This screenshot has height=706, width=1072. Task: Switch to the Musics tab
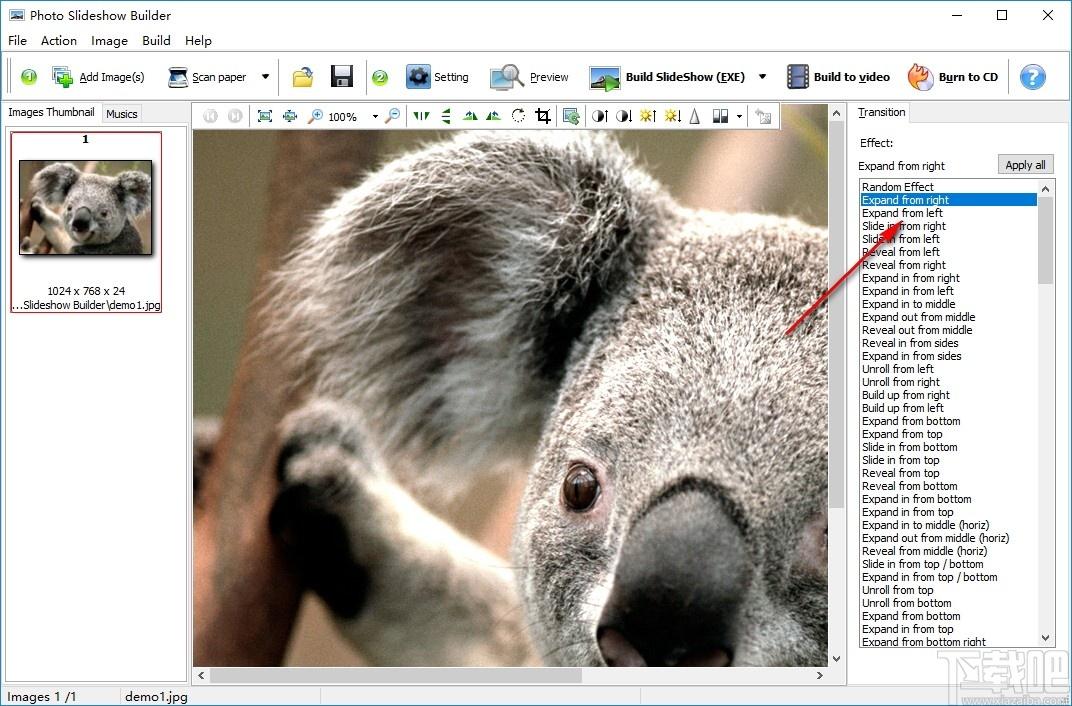(x=122, y=114)
